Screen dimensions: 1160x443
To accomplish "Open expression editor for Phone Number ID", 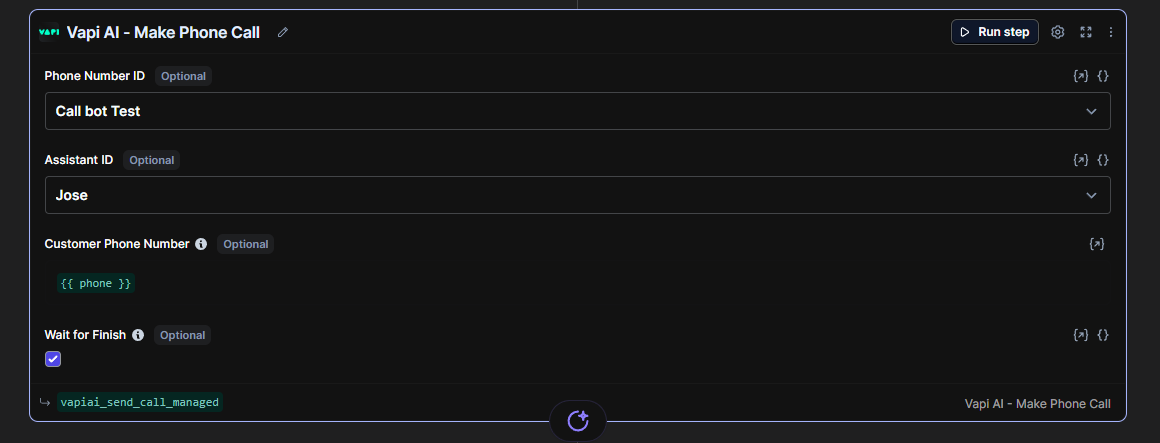I will [x=1080, y=76].
